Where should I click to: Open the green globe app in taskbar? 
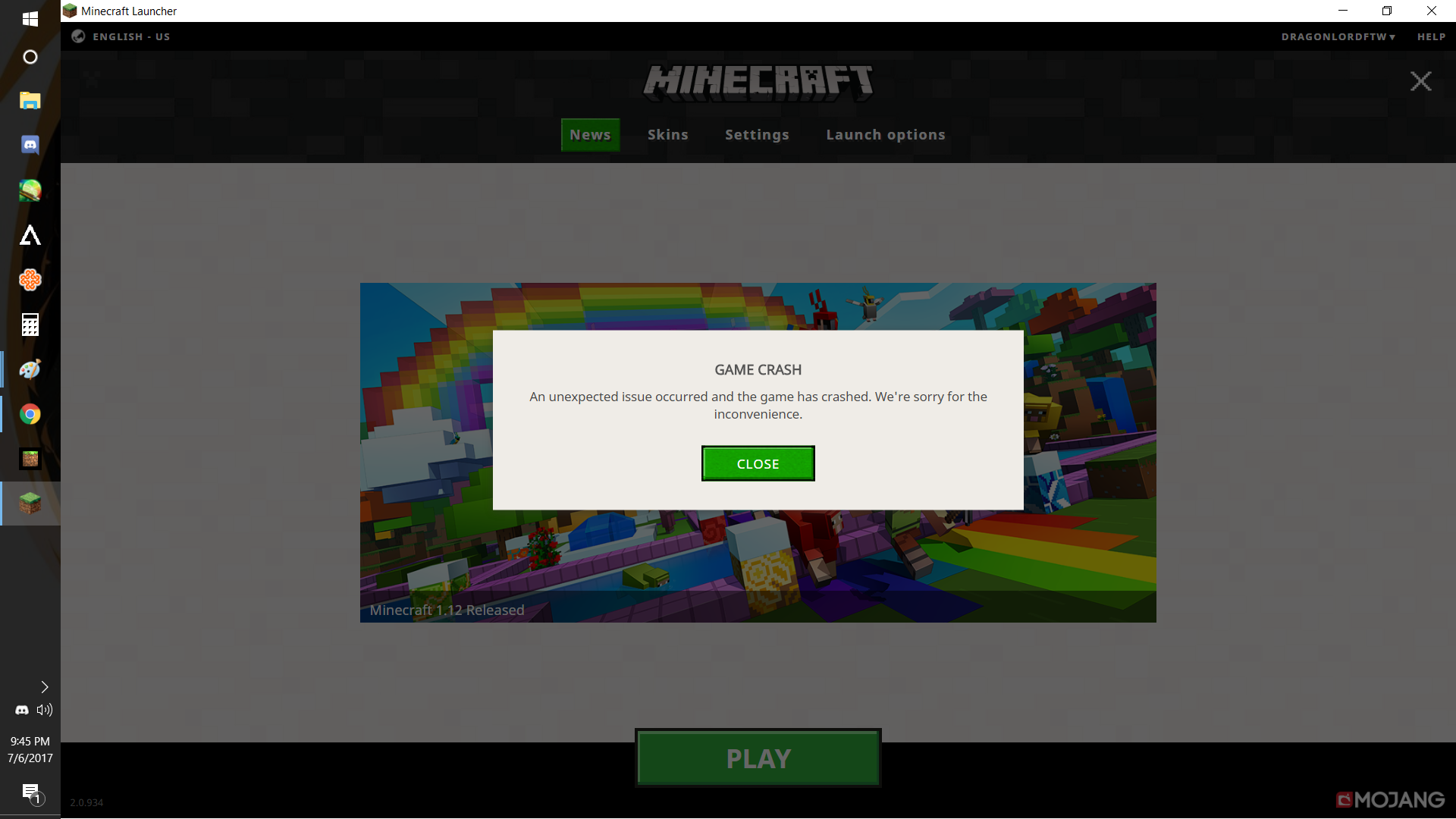tap(30, 190)
